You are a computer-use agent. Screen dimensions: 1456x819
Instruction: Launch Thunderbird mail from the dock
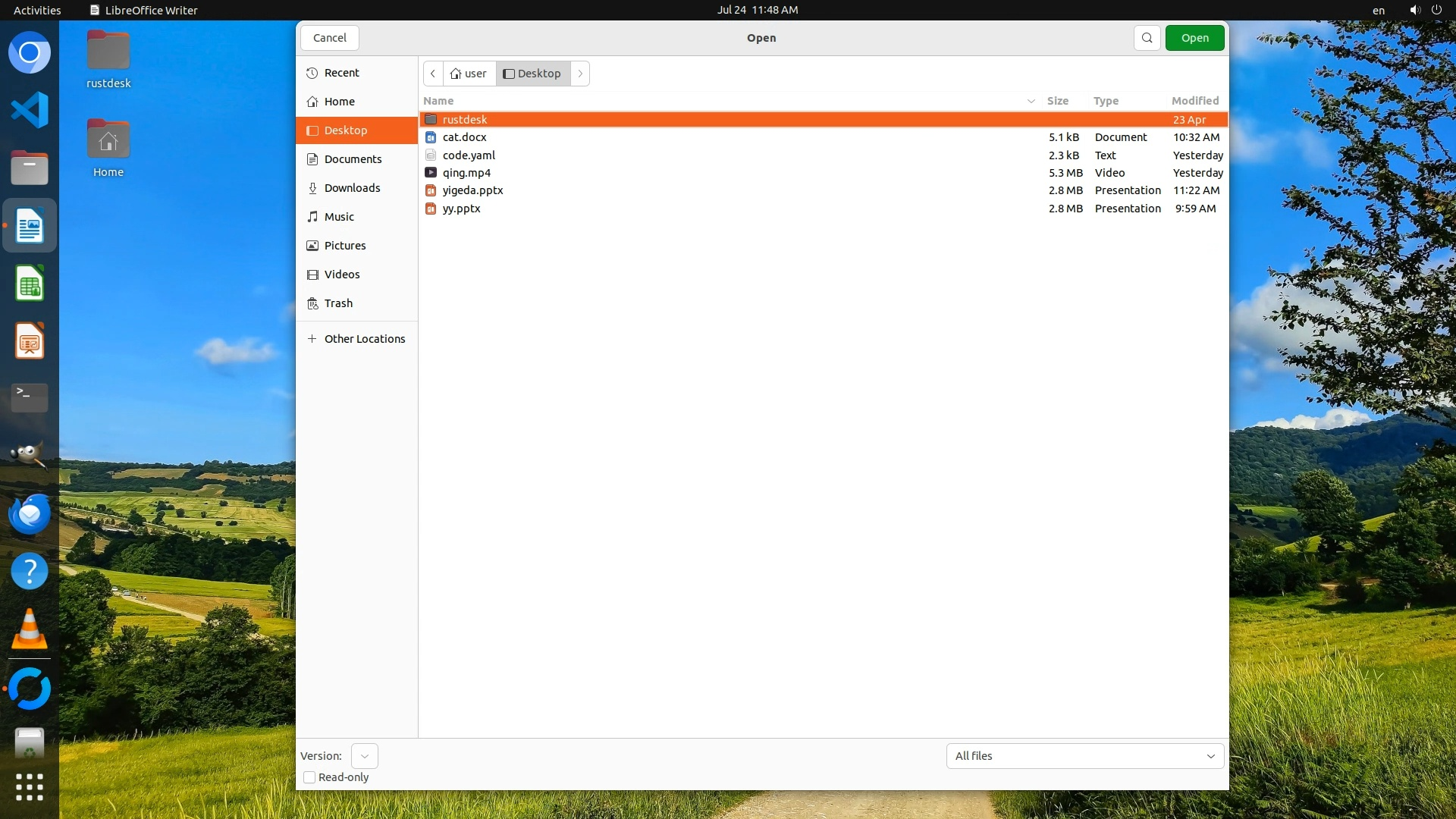[x=30, y=514]
